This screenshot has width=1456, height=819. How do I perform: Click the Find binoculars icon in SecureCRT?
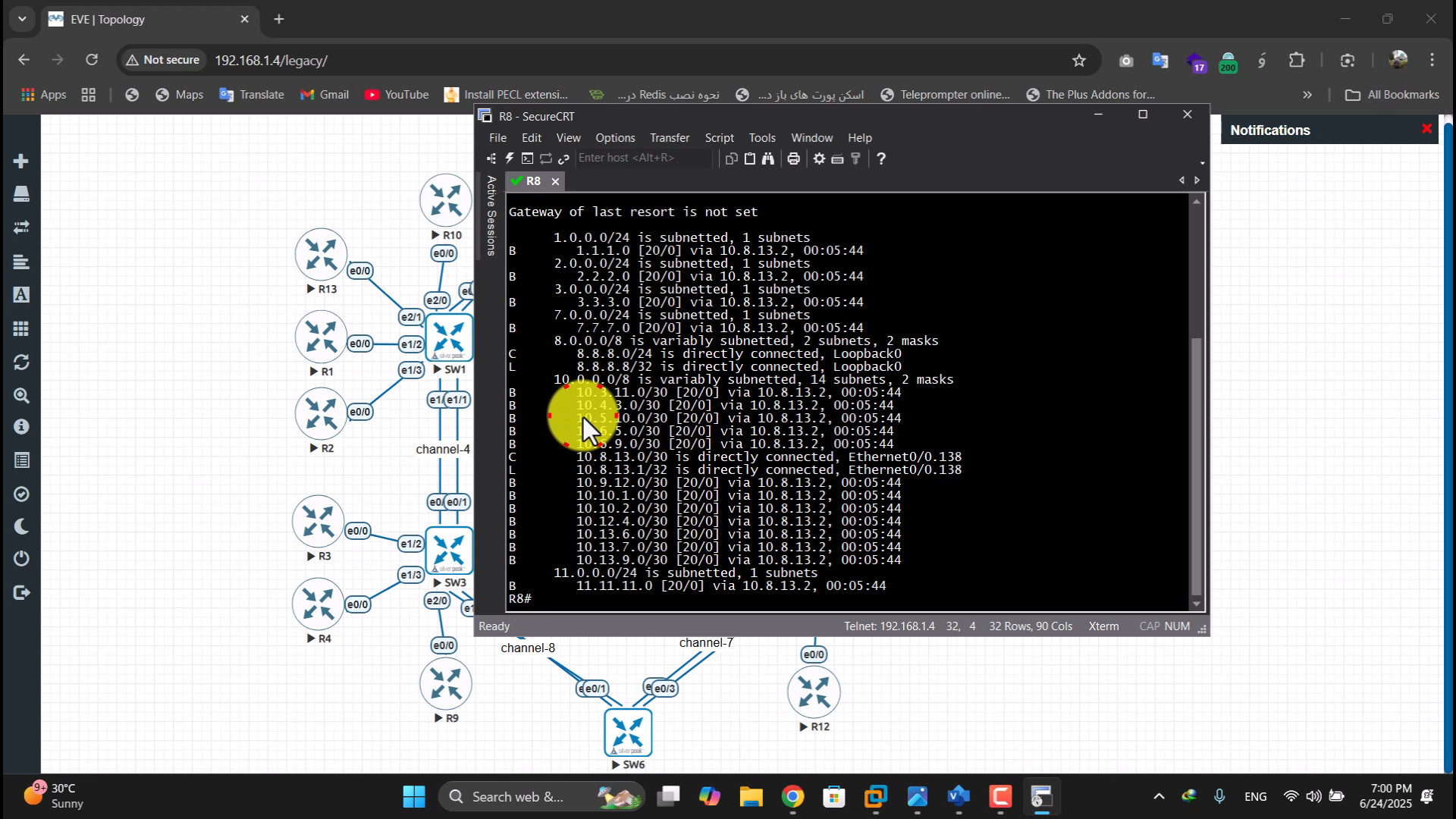coord(768,158)
